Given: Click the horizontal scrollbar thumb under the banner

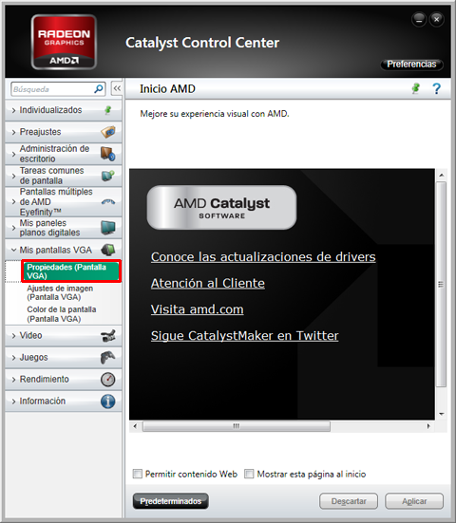Looking at the screenshot, I should coord(236,426).
